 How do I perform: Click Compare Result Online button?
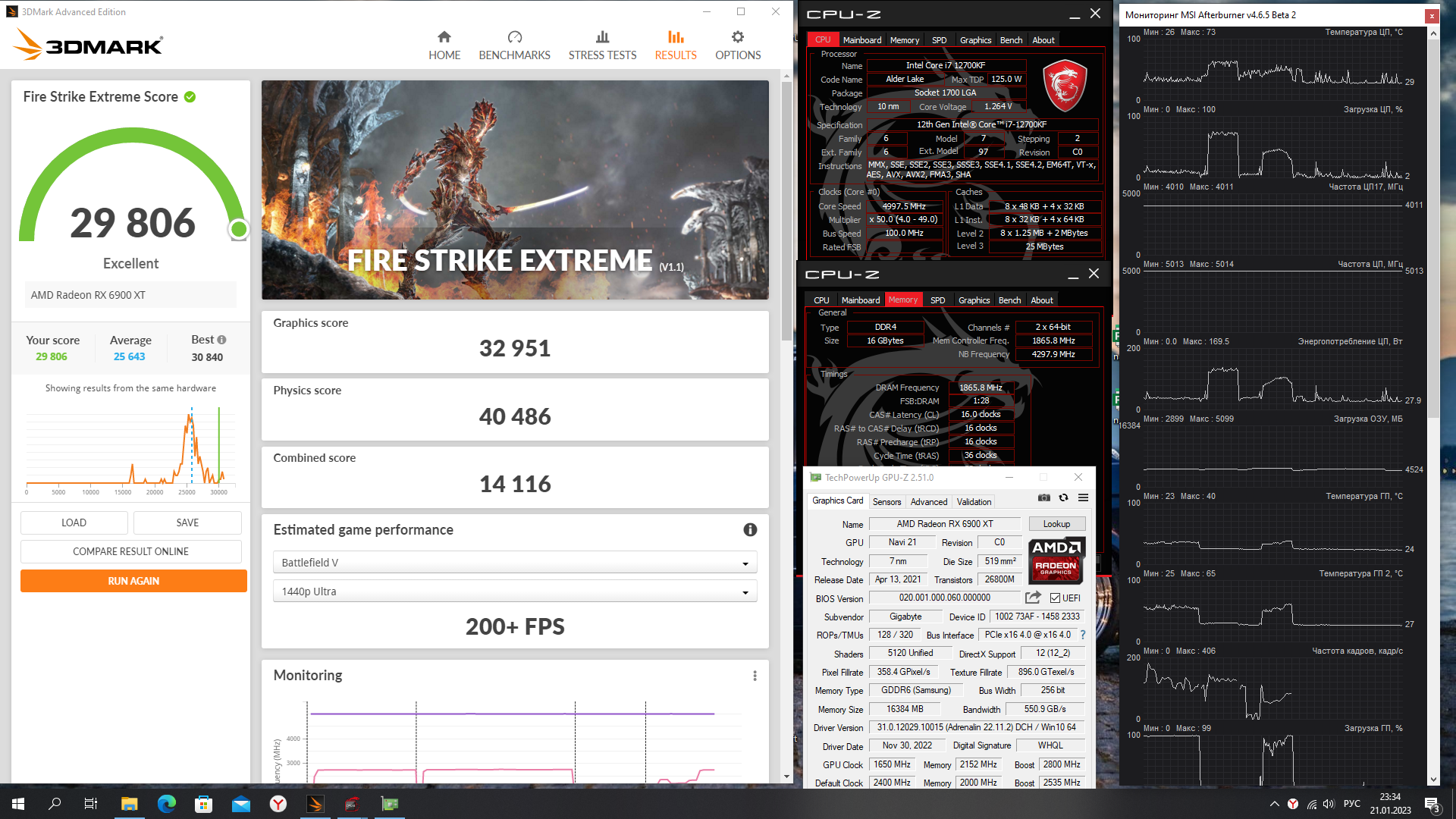click(130, 551)
